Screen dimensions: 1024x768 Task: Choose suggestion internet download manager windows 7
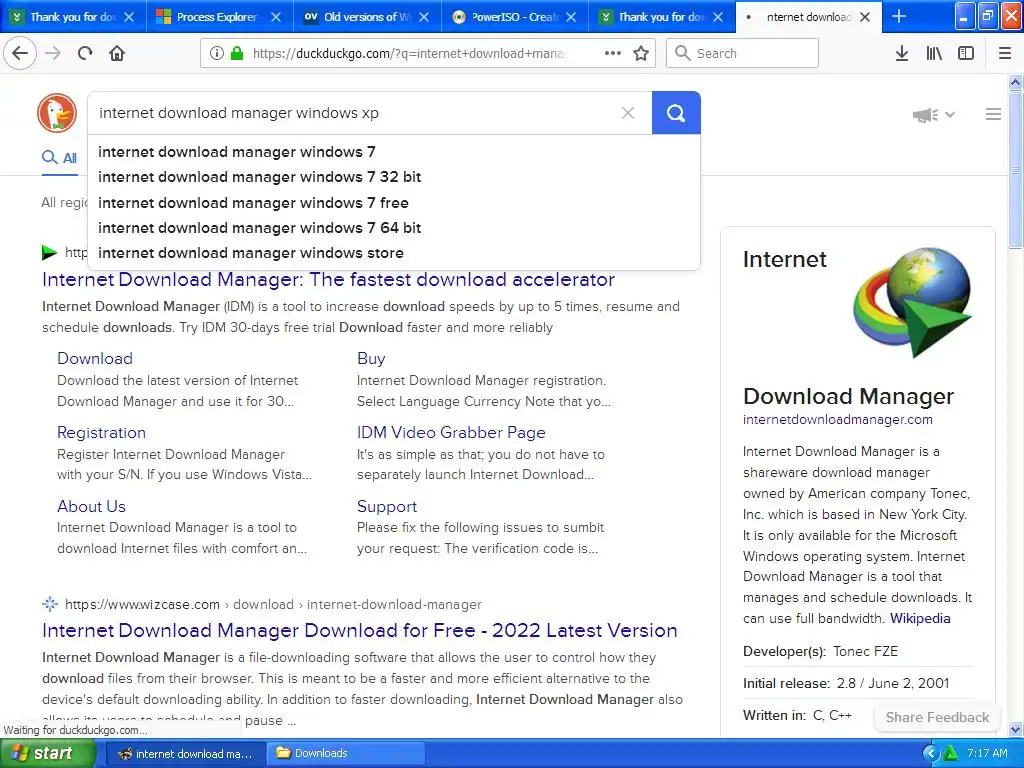click(x=394, y=152)
